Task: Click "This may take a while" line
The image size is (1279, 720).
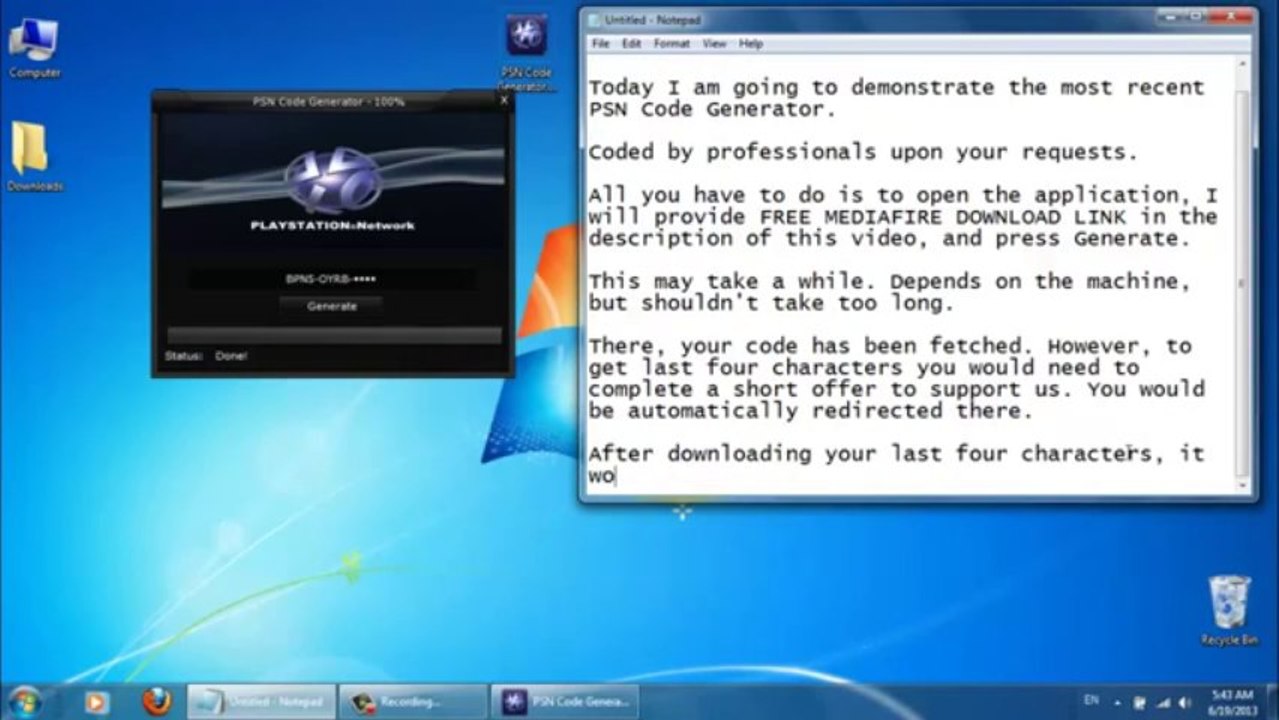Action: coord(890,281)
